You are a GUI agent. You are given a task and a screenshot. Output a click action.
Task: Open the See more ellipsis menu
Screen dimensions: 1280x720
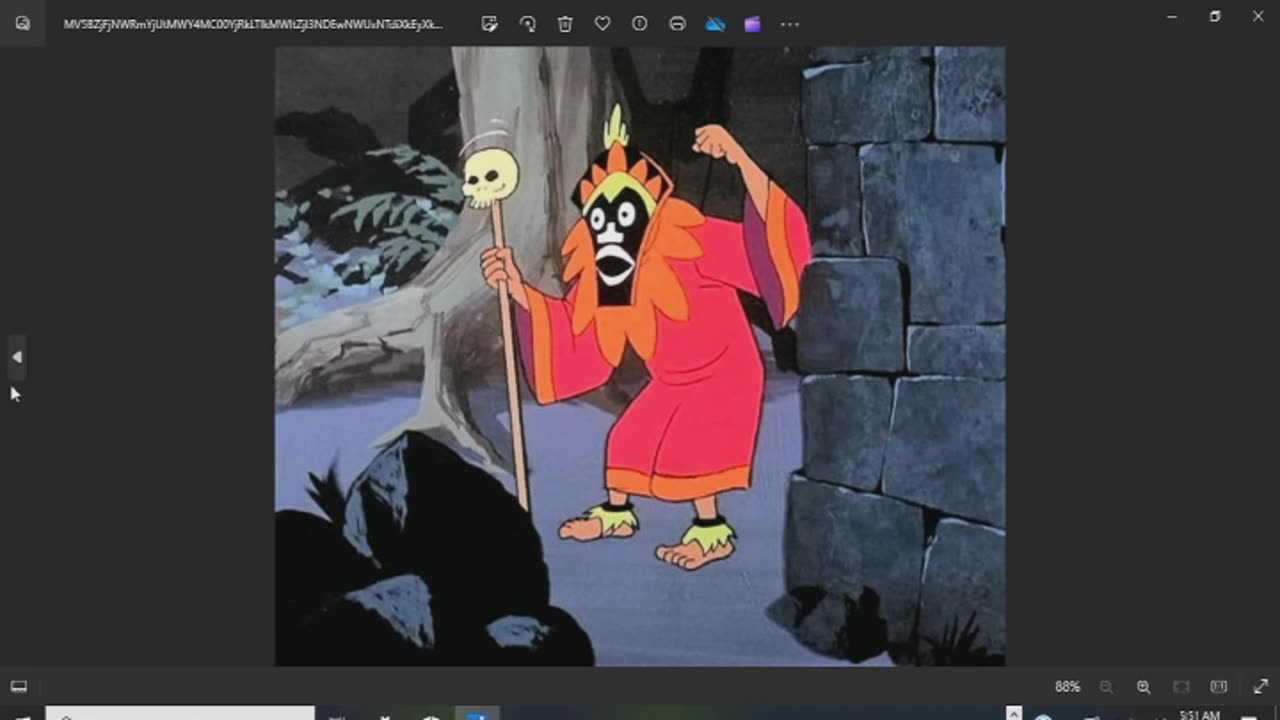(x=790, y=24)
